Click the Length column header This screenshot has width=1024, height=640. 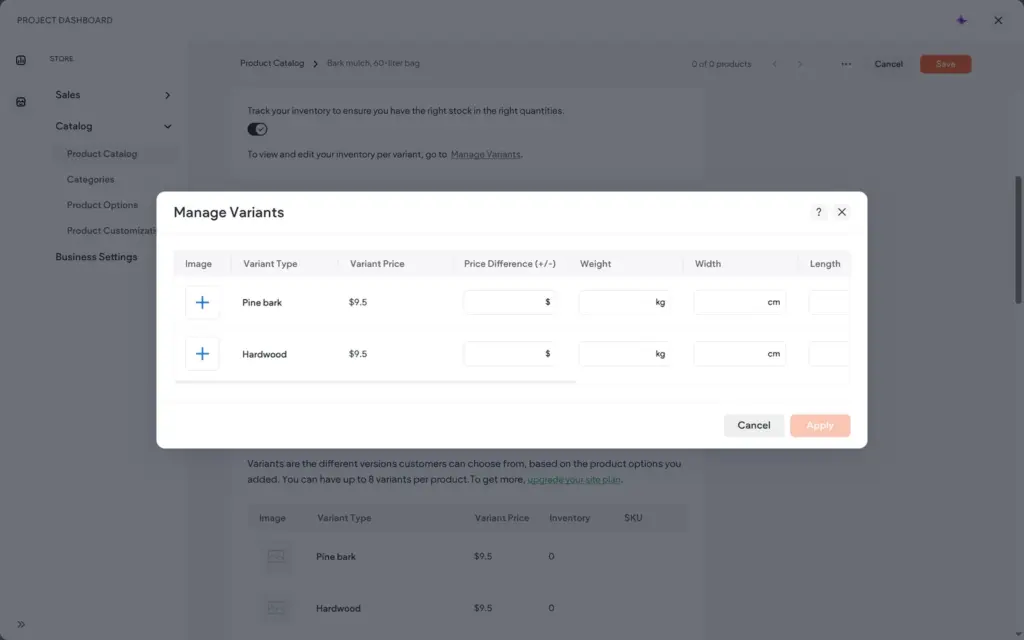point(825,264)
